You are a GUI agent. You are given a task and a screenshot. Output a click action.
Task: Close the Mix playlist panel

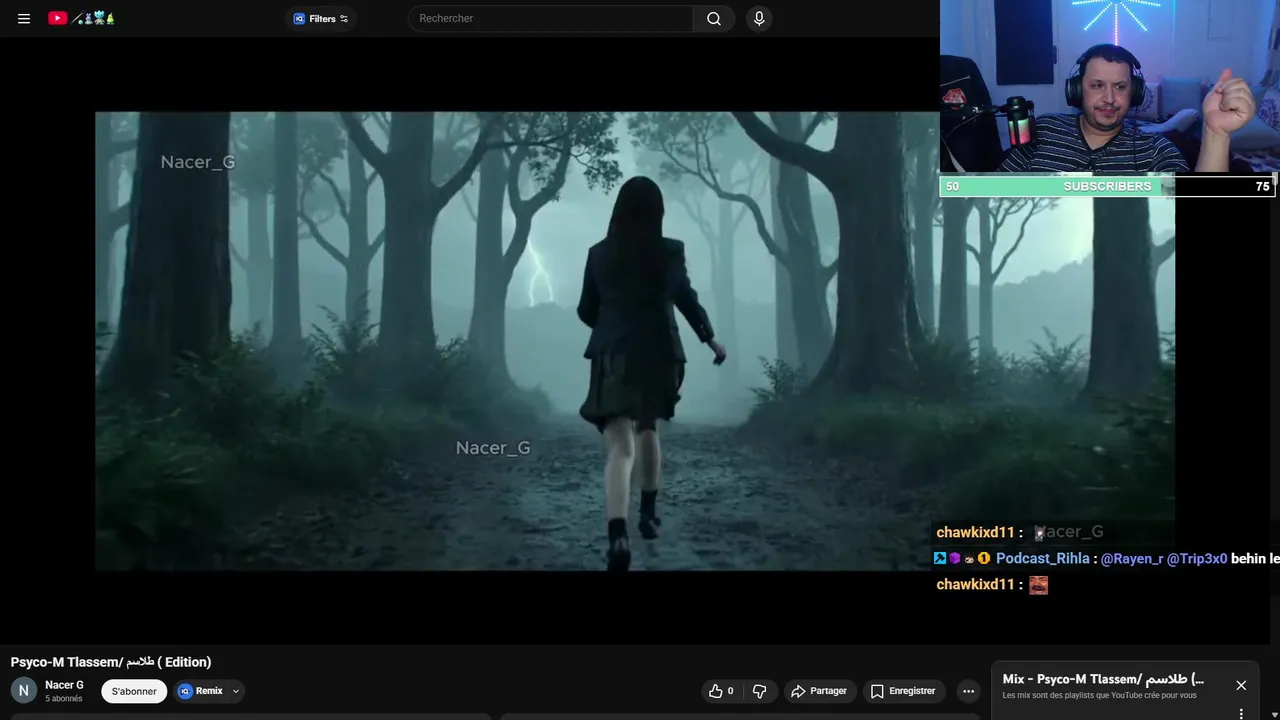pos(1241,685)
